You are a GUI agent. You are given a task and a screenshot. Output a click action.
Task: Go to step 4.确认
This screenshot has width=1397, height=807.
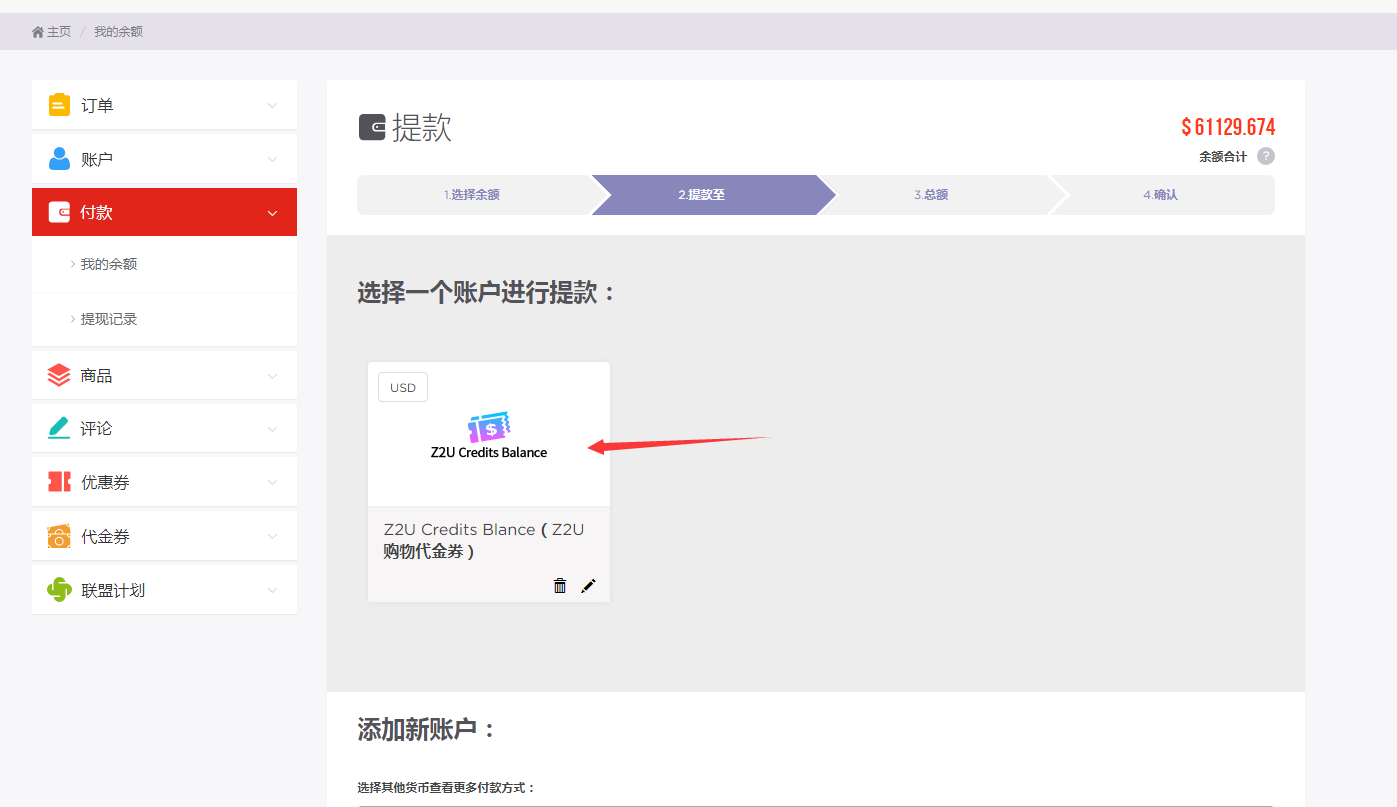click(x=1161, y=195)
